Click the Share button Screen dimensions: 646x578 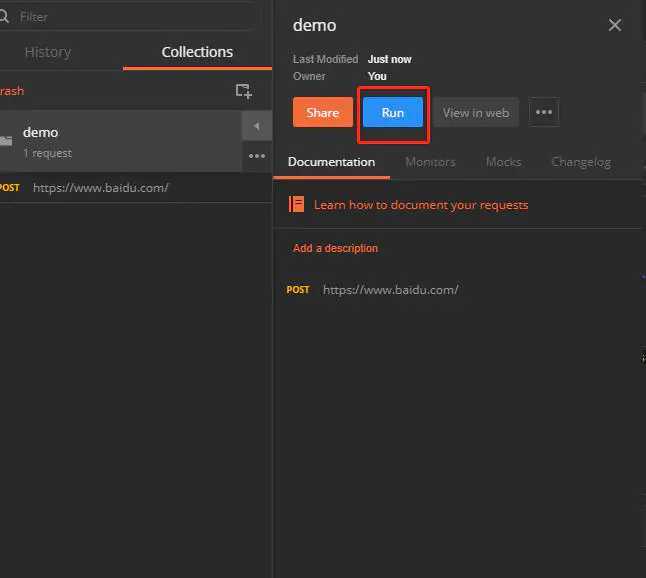(x=323, y=112)
